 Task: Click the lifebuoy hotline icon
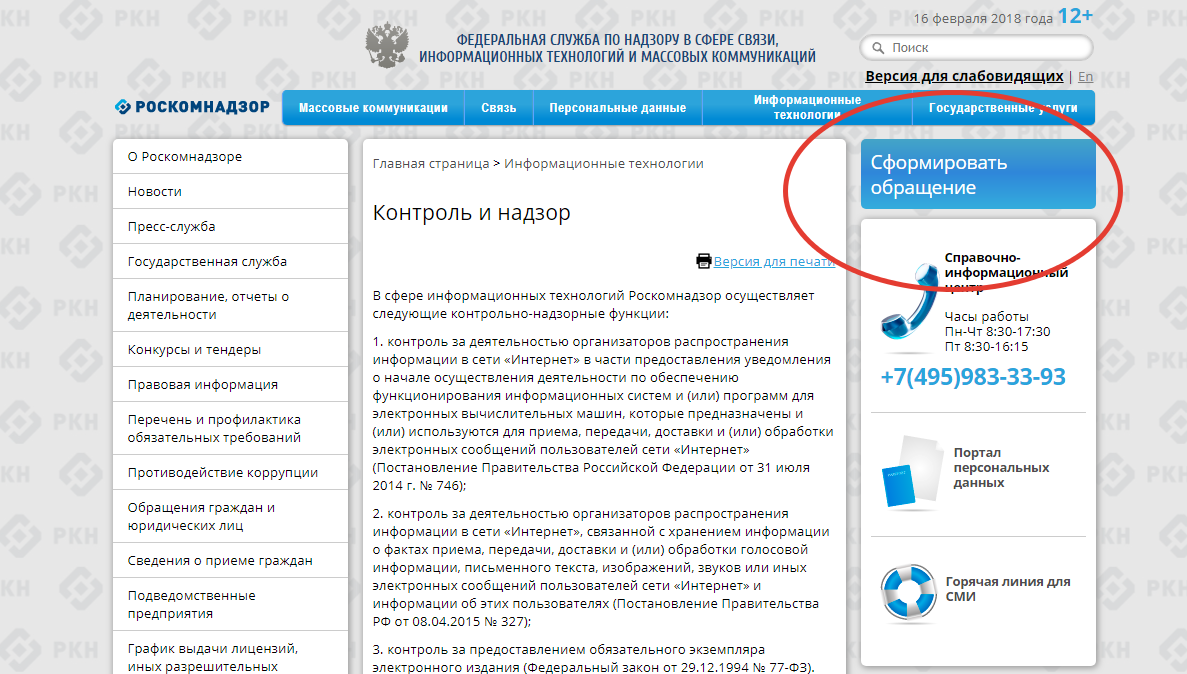pos(908,591)
